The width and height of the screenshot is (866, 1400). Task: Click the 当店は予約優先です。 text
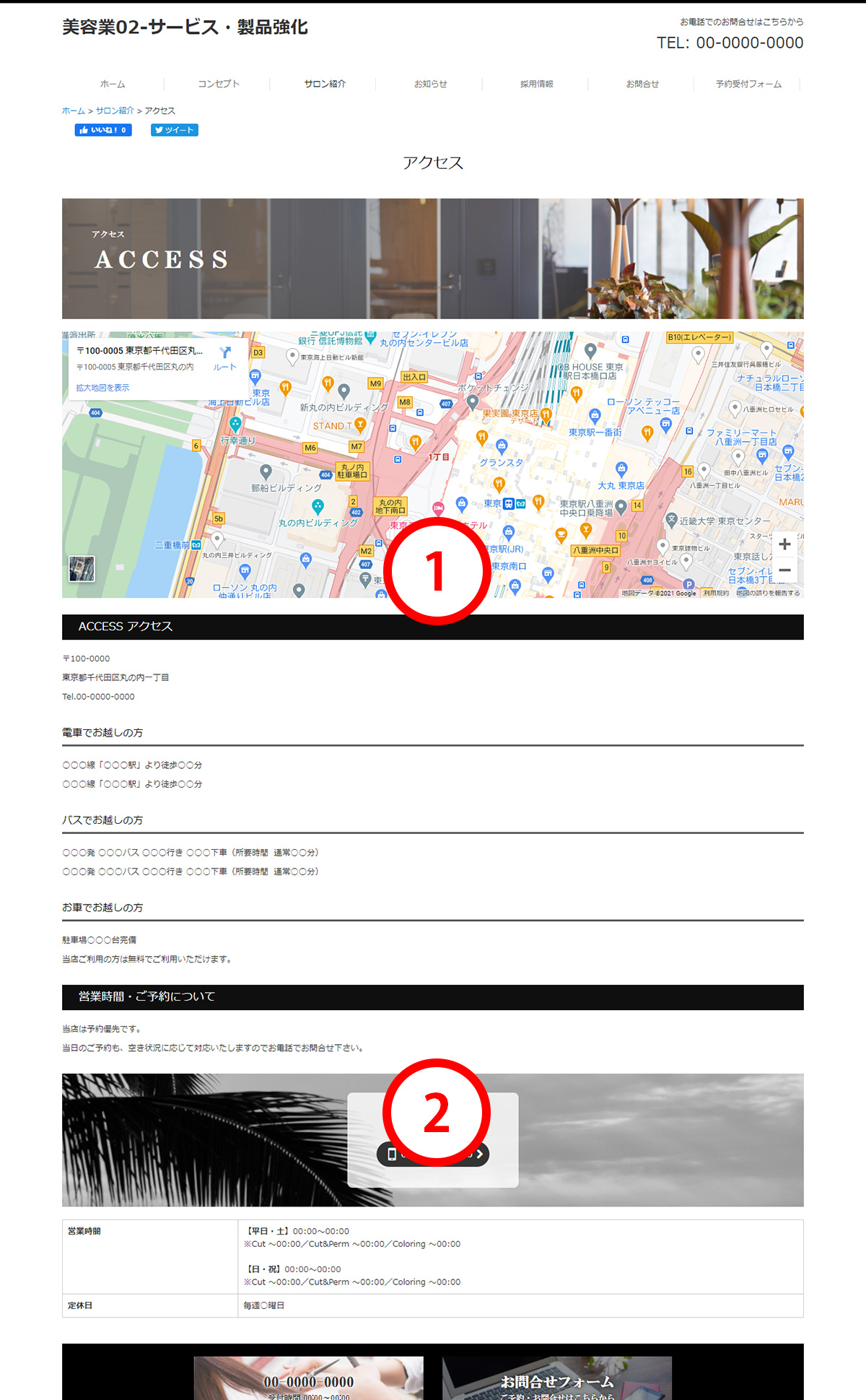click(102, 1029)
